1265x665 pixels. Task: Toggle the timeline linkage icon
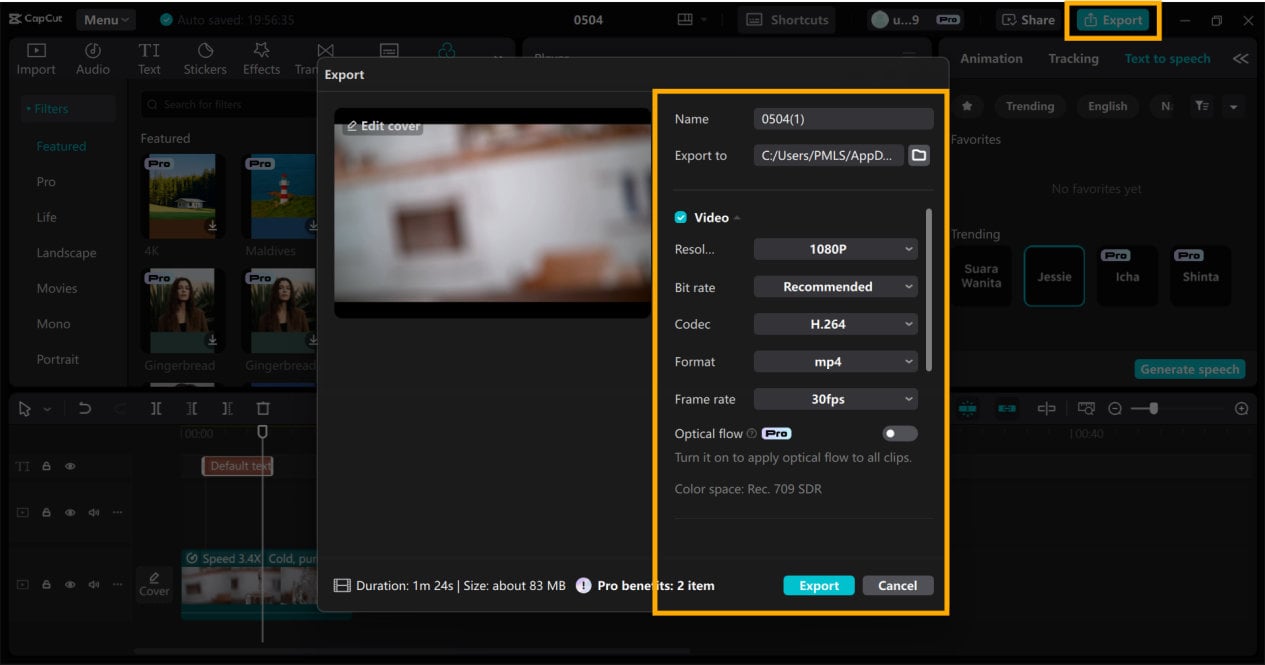1007,408
